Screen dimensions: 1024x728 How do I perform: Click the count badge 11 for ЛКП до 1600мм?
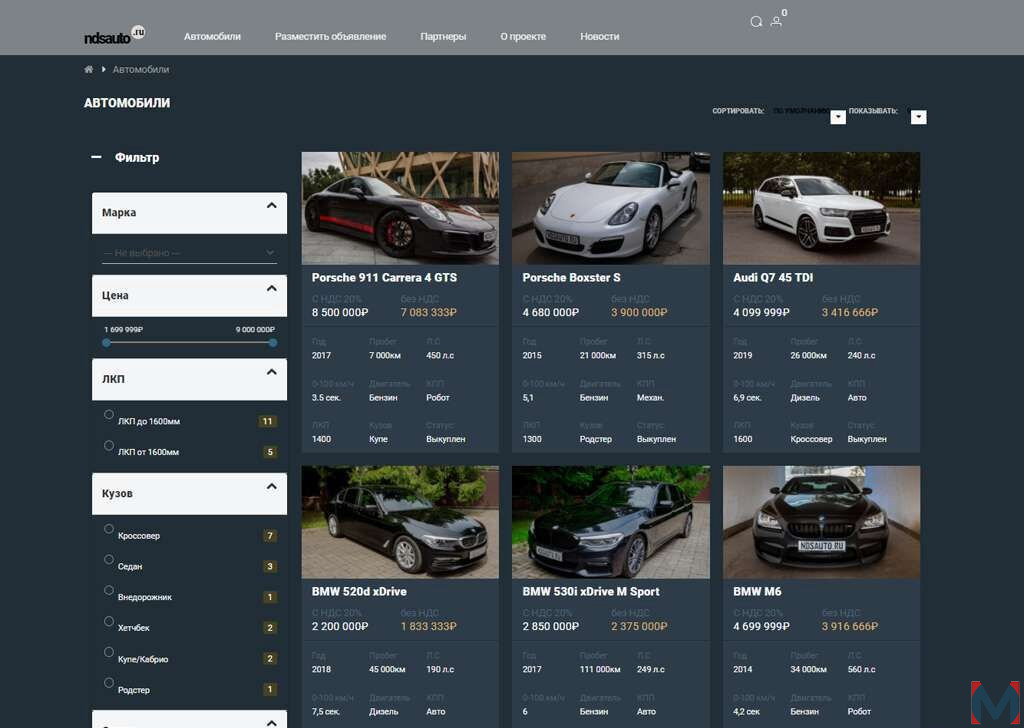[267, 422]
